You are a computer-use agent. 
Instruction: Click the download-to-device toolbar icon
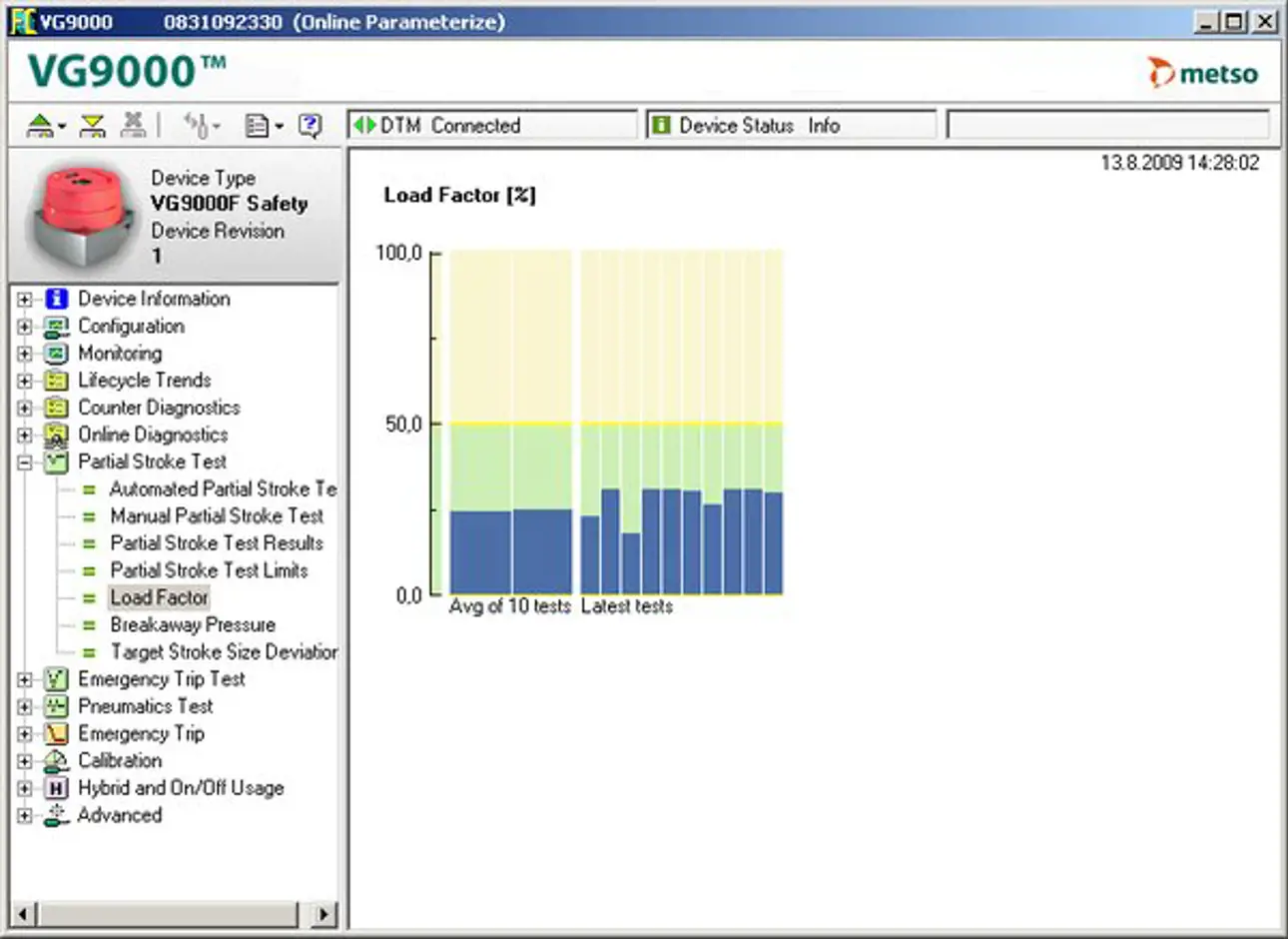[x=93, y=126]
